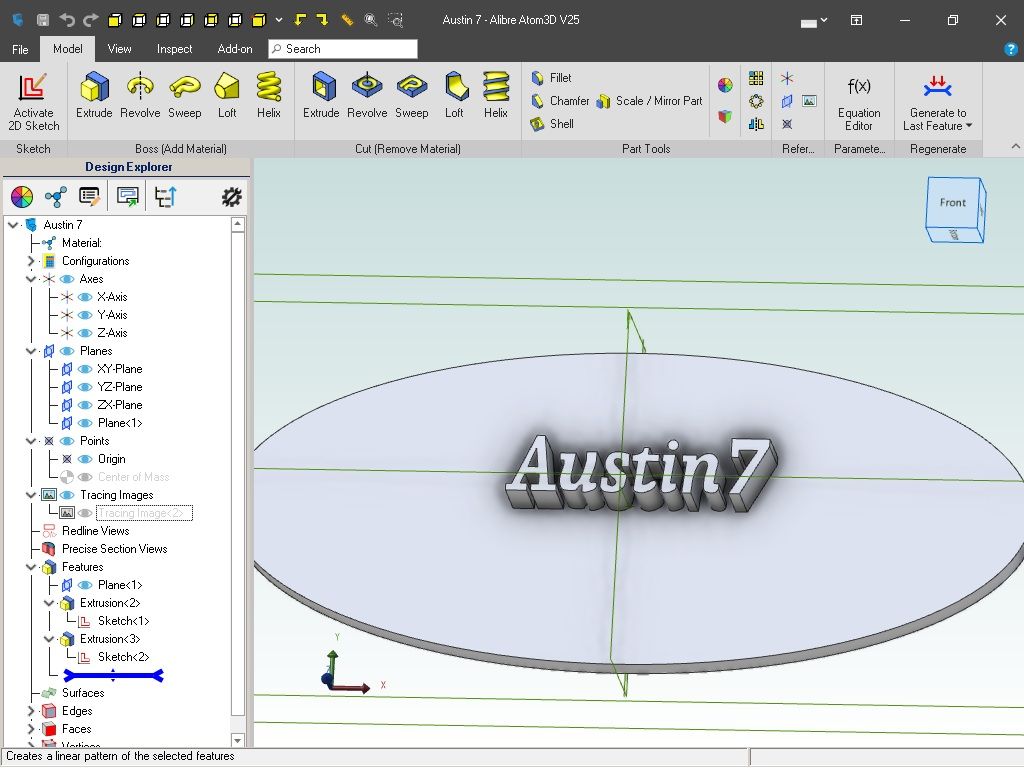Collapse the Axes node
Screen dimensions: 1024x768
31,280
